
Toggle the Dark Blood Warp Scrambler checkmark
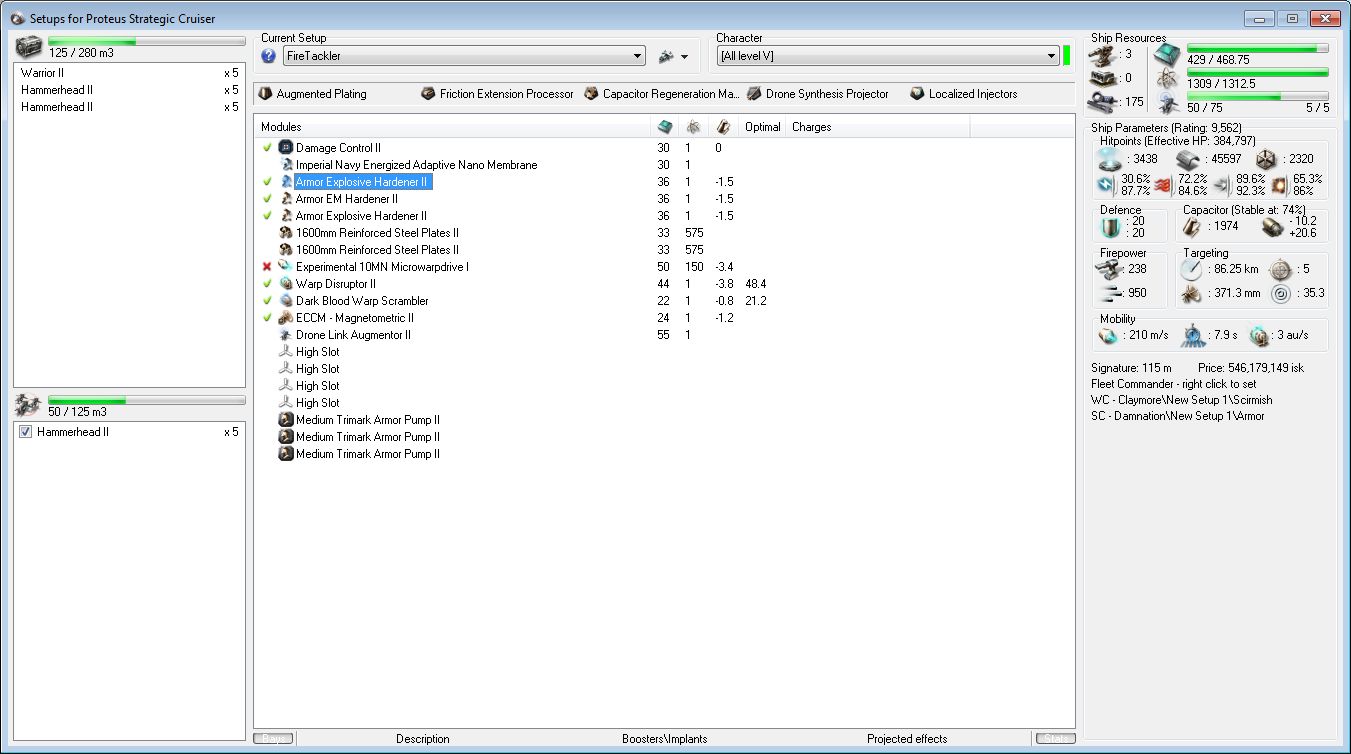(x=267, y=301)
